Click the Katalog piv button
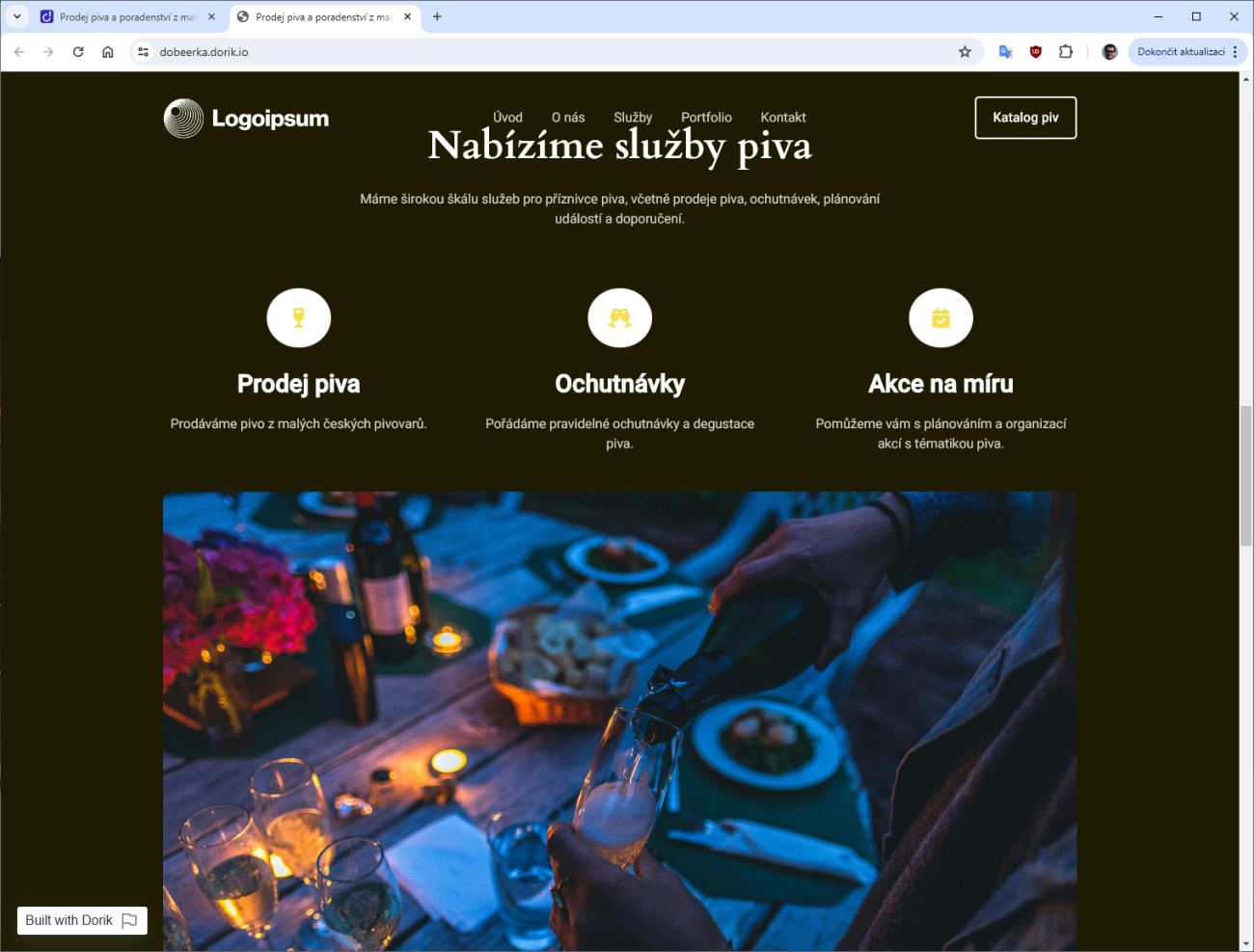The height and width of the screenshot is (952, 1254). coord(1025,118)
